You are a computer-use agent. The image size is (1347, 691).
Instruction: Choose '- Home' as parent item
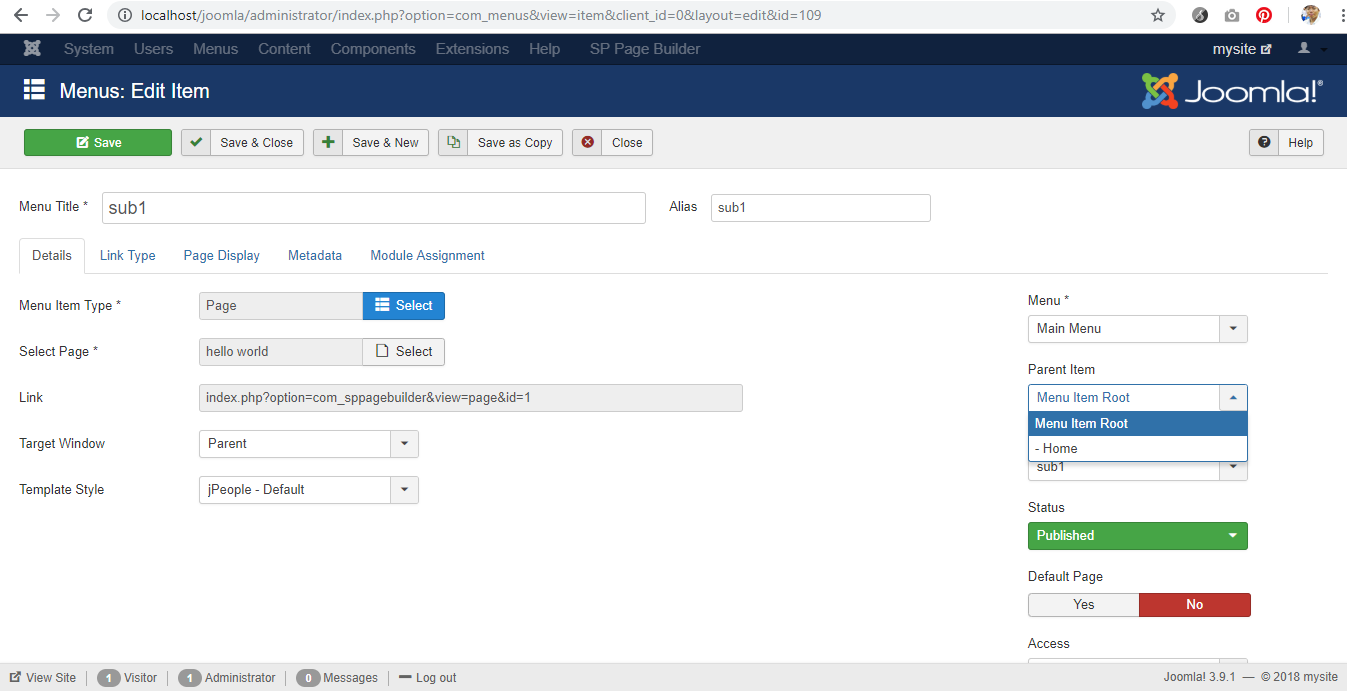point(1137,448)
